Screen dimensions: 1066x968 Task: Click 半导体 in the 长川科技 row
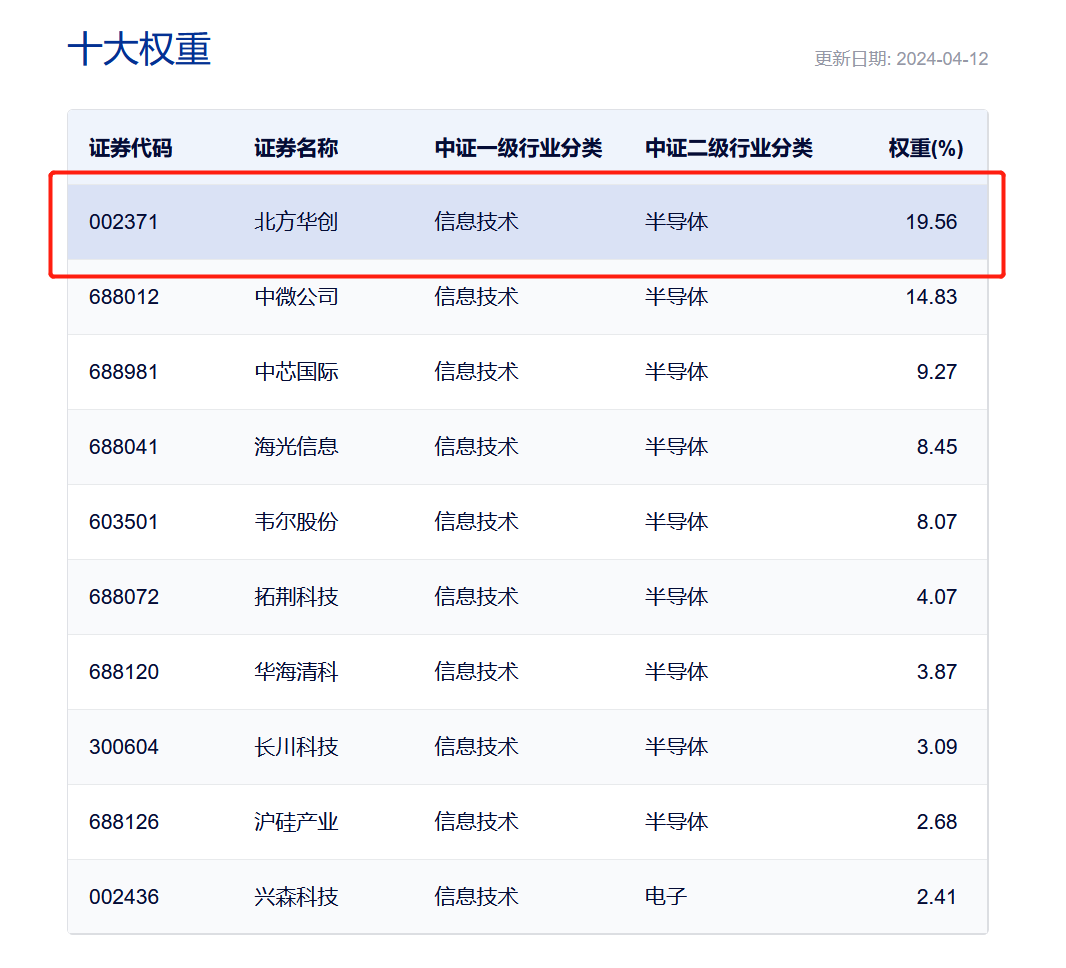click(x=676, y=747)
